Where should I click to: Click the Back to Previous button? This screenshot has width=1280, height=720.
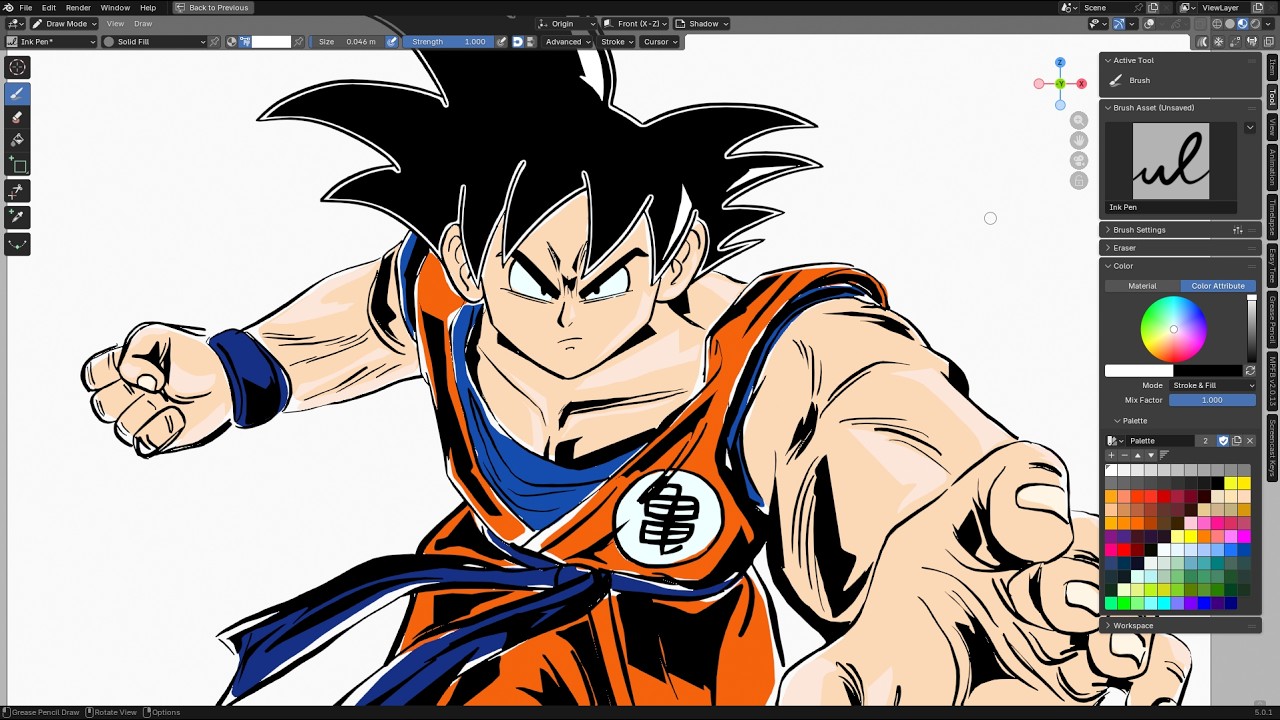pyautogui.click(x=212, y=7)
